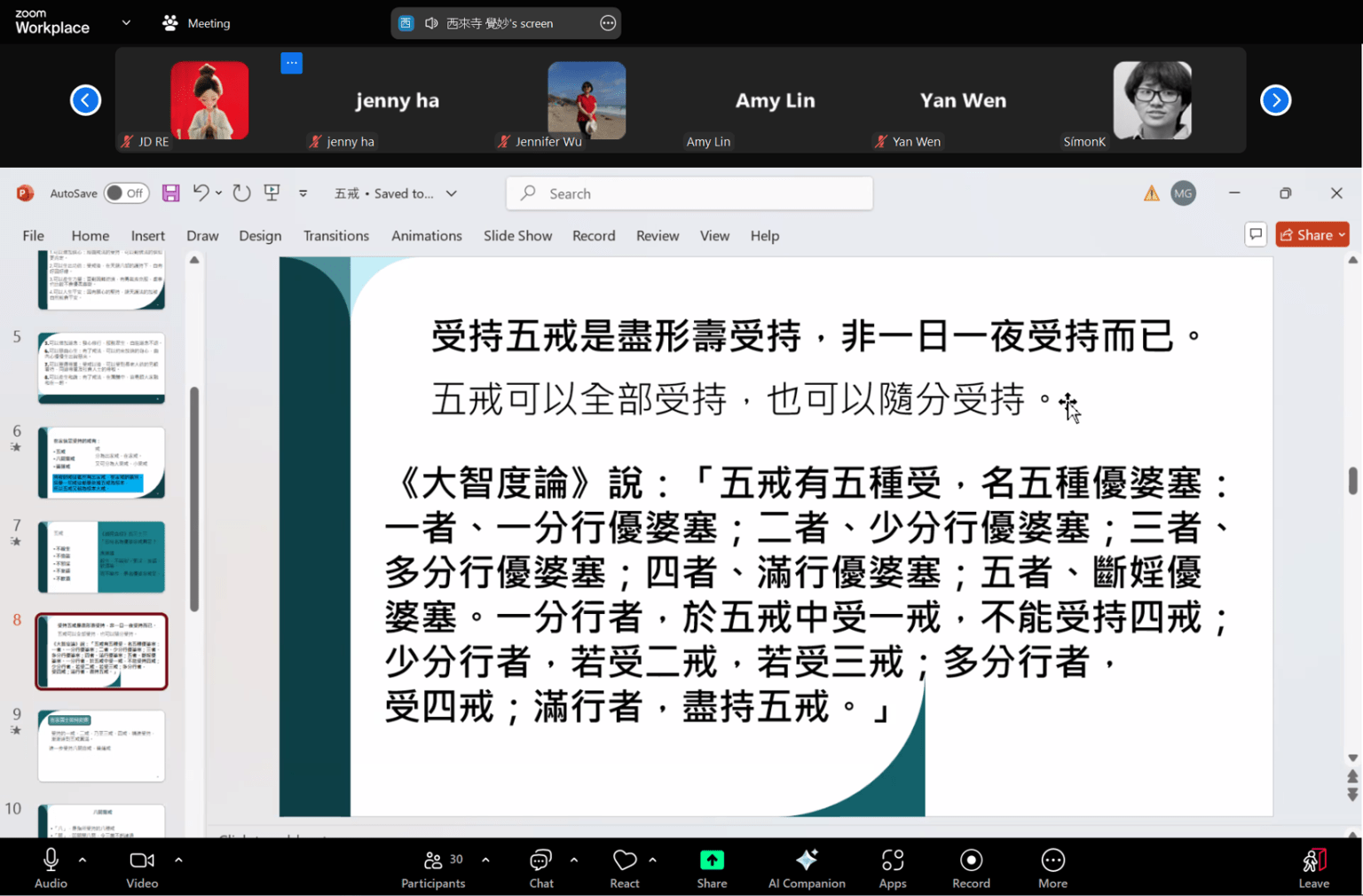
Task: Switch to the Animations ribbon tab
Action: tap(426, 236)
